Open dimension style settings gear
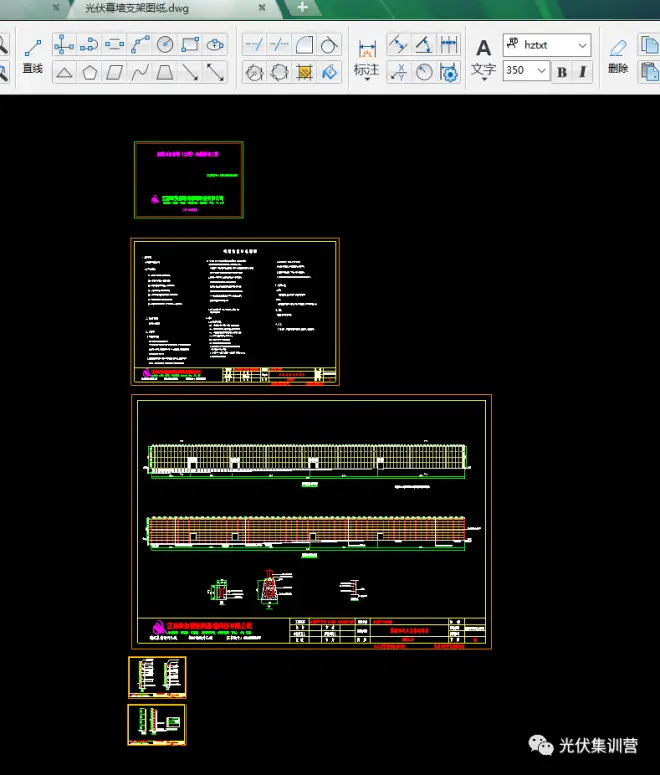Image resolution: width=660 pixels, height=775 pixels. (x=449, y=73)
